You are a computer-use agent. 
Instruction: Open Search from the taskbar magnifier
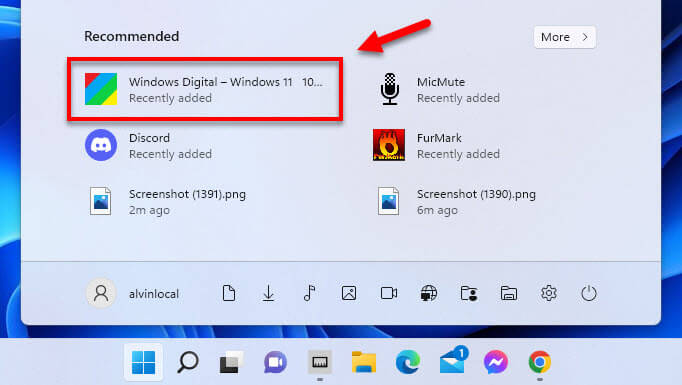point(188,362)
